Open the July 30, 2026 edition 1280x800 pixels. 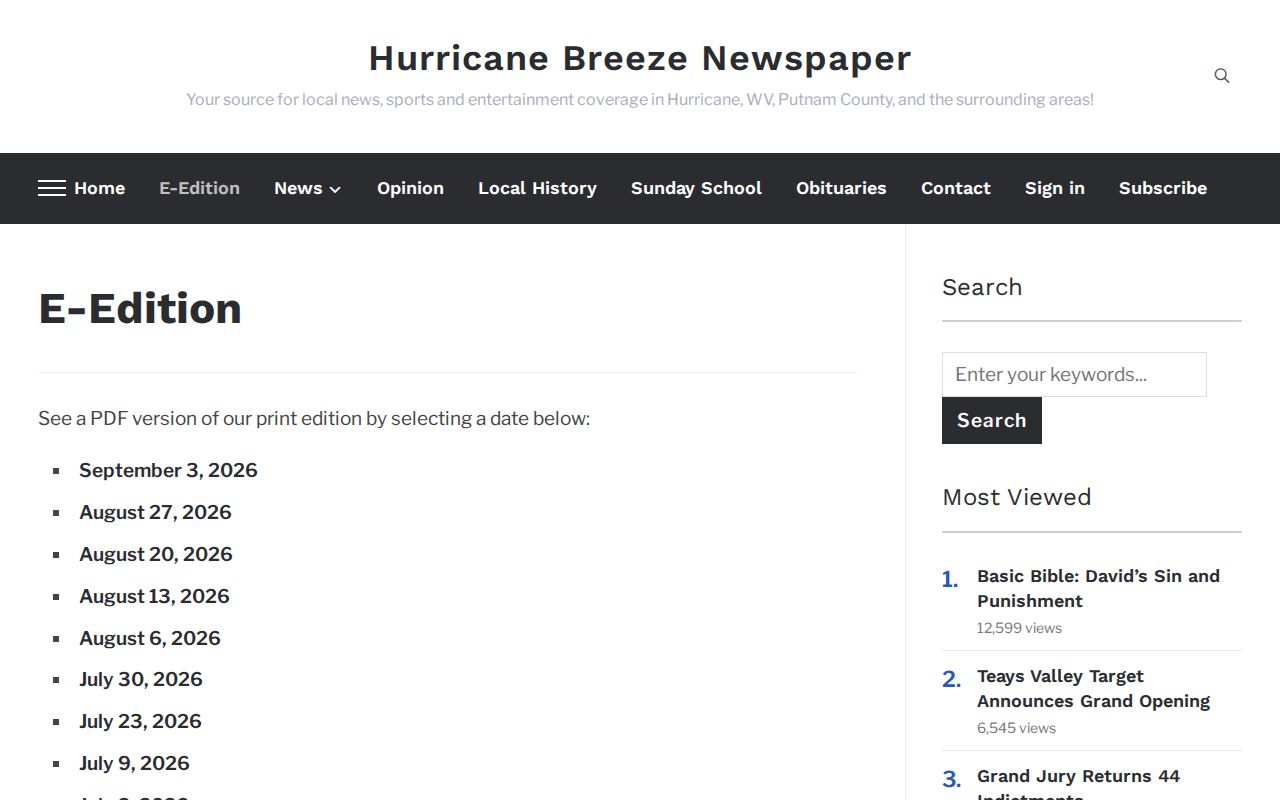pyautogui.click(x=141, y=679)
